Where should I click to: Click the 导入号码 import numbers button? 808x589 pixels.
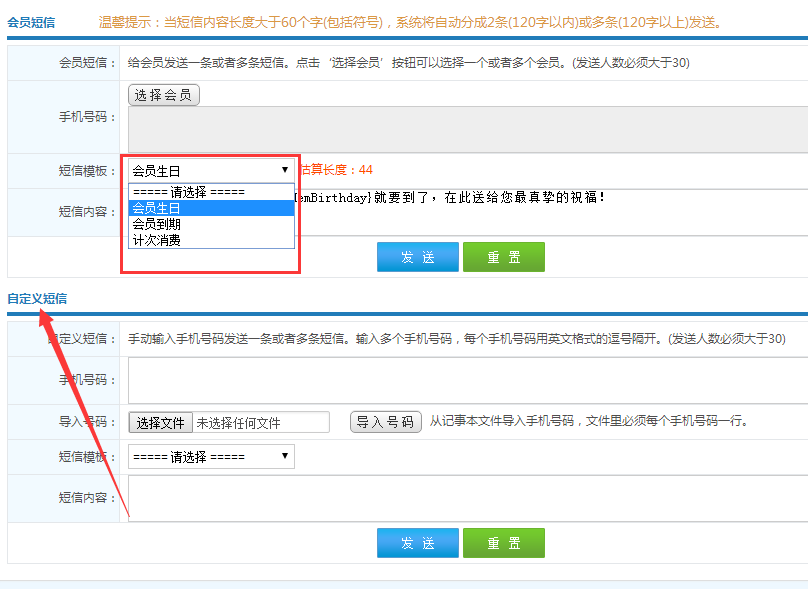(384, 422)
